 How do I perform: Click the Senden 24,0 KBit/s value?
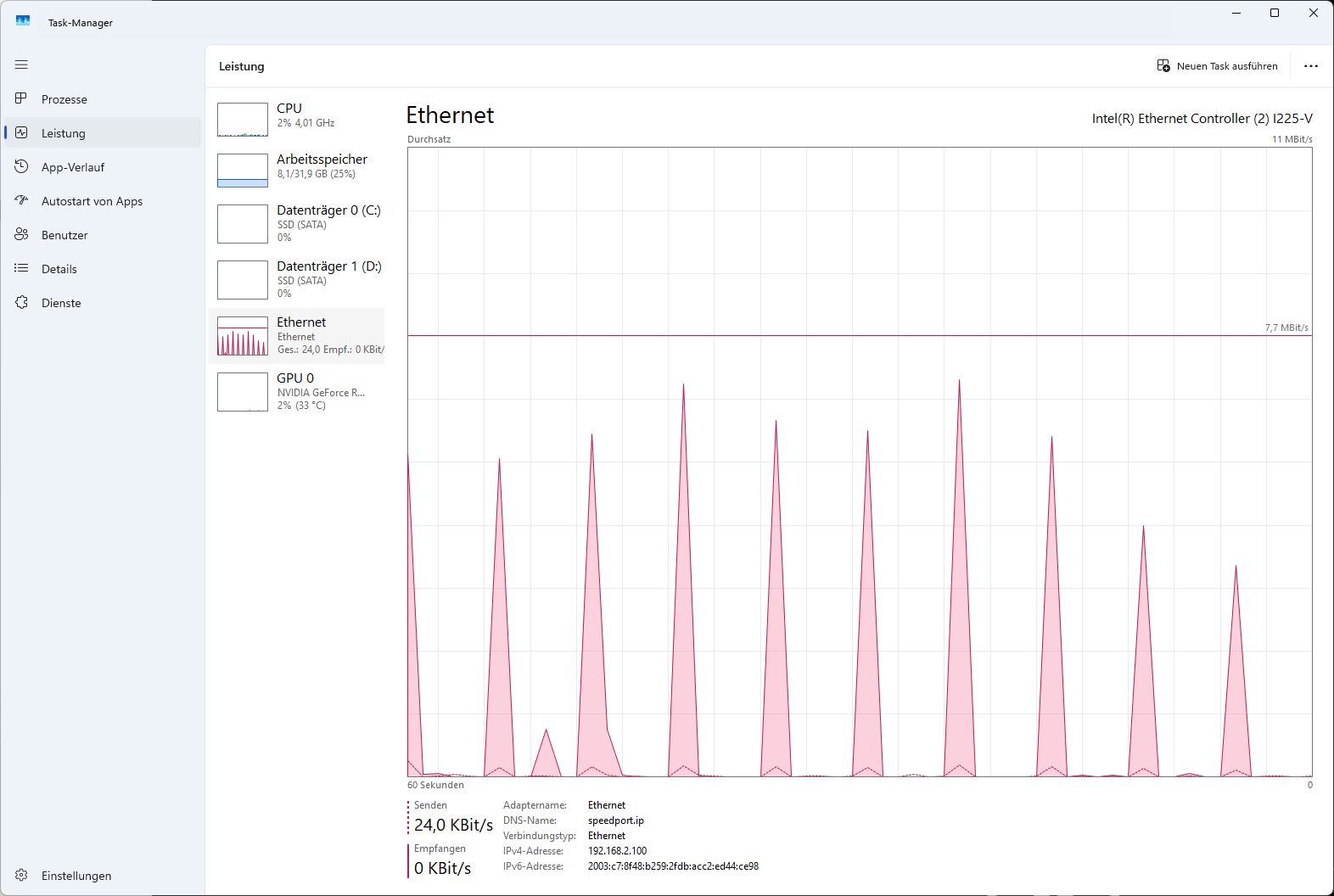coord(453,825)
